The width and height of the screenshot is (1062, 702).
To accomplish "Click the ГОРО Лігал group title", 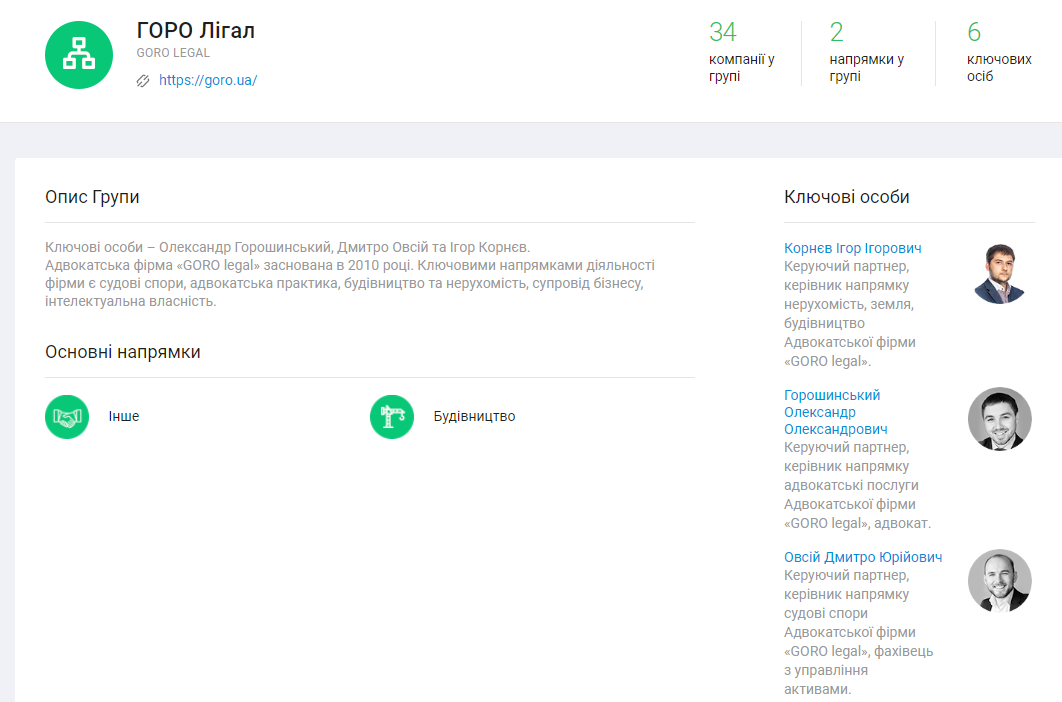I will pyautogui.click(x=196, y=31).
